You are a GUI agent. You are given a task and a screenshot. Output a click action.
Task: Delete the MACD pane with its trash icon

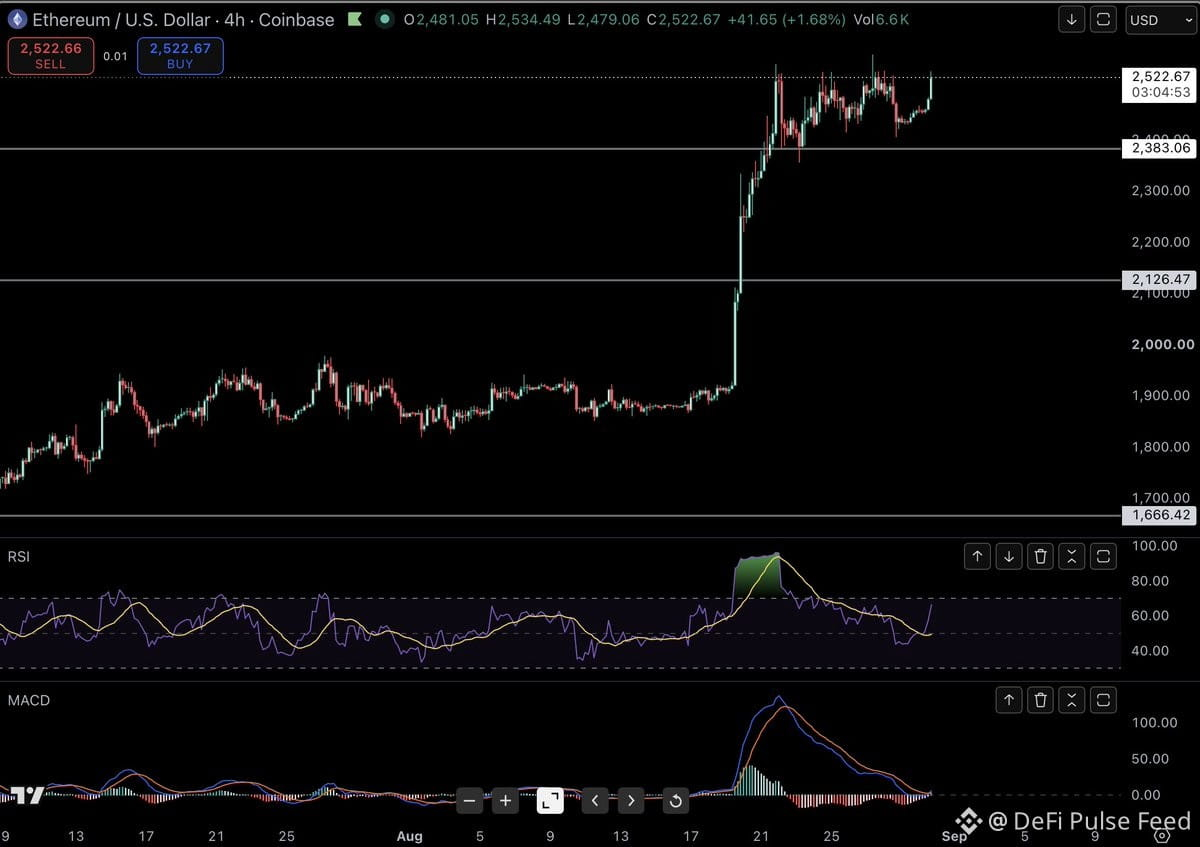pyautogui.click(x=1041, y=700)
